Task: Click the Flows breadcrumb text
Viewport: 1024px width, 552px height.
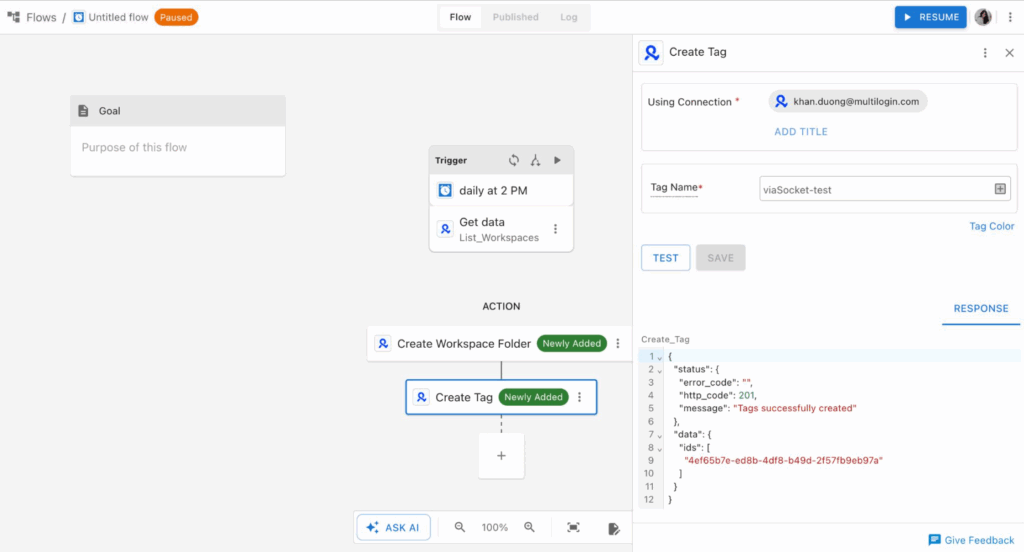Action: pyautogui.click(x=41, y=17)
